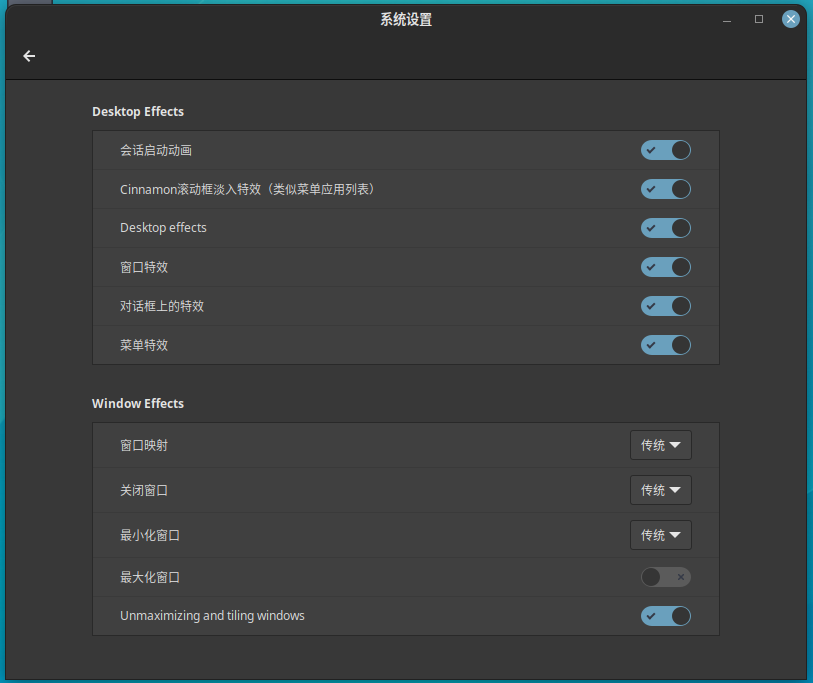Close the 系统设置 window
813x683 pixels.
click(791, 19)
